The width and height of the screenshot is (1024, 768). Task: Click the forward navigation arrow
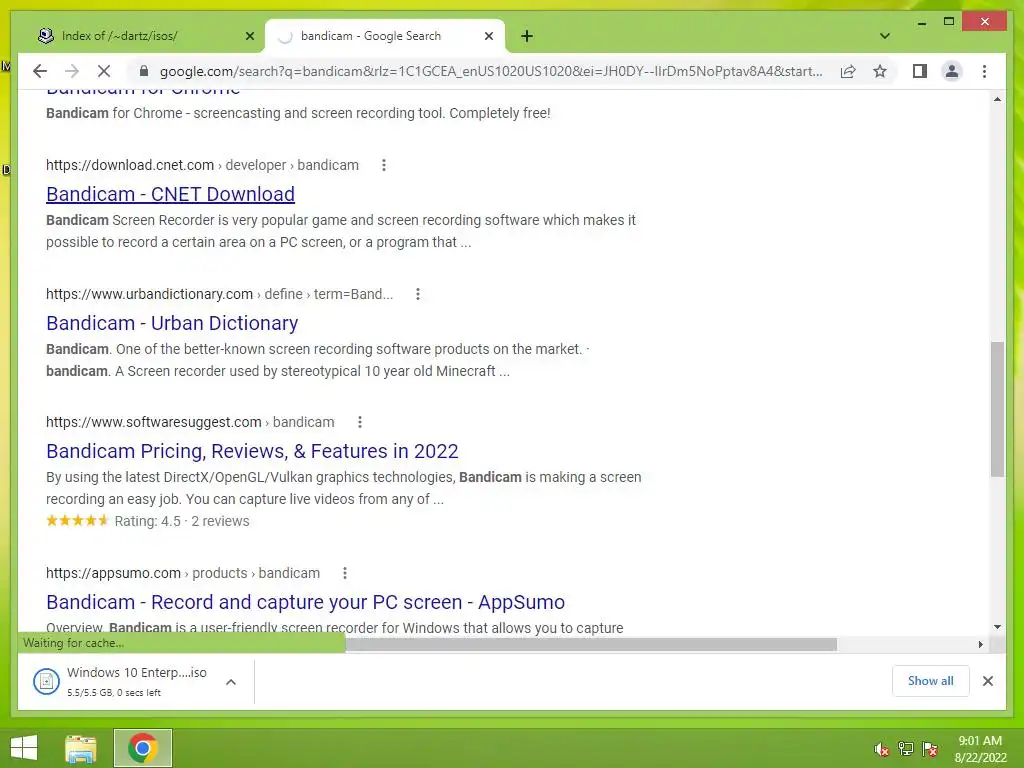pyautogui.click(x=72, y=71)
